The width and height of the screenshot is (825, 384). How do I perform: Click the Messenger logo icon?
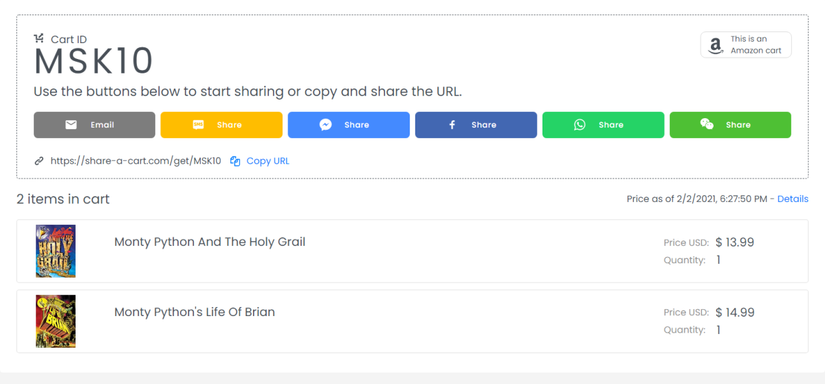point(326,125)
